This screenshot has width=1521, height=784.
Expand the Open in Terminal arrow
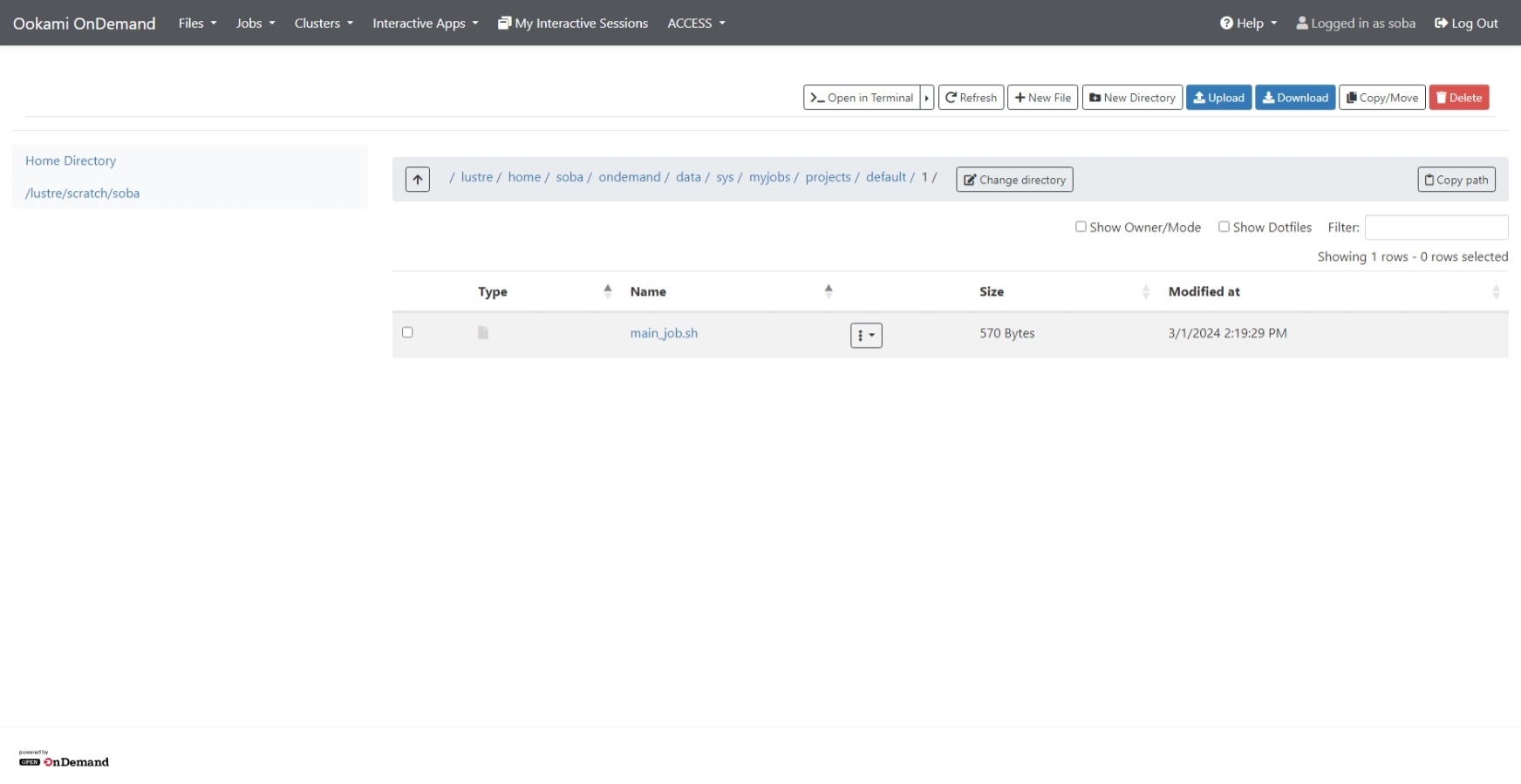pyautogui.click(x=927, y=98)
